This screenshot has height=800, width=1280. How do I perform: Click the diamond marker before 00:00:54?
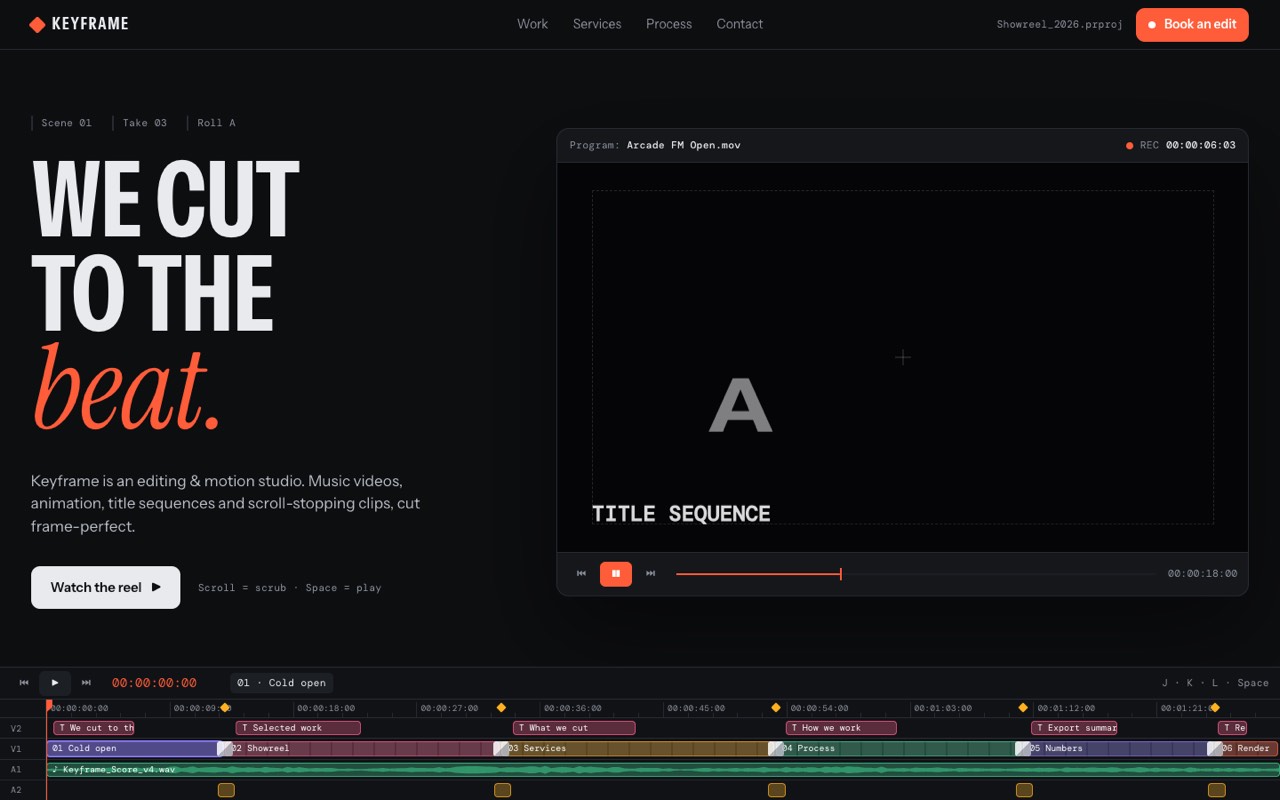tap(776, 708)
